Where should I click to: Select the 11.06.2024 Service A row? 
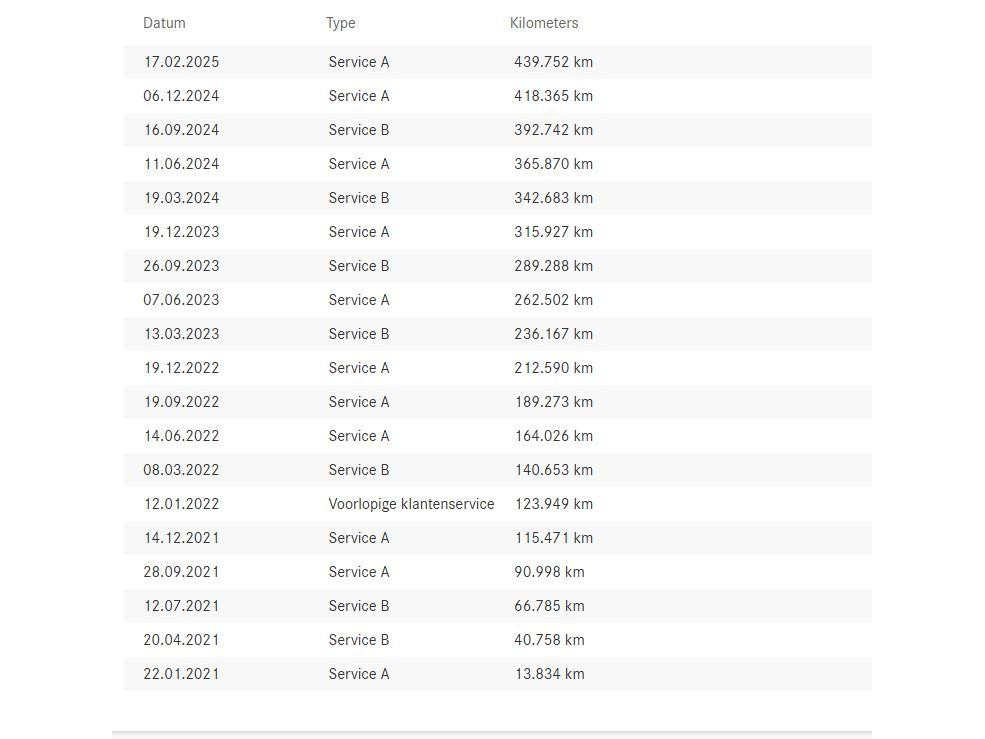pos(497,164)
